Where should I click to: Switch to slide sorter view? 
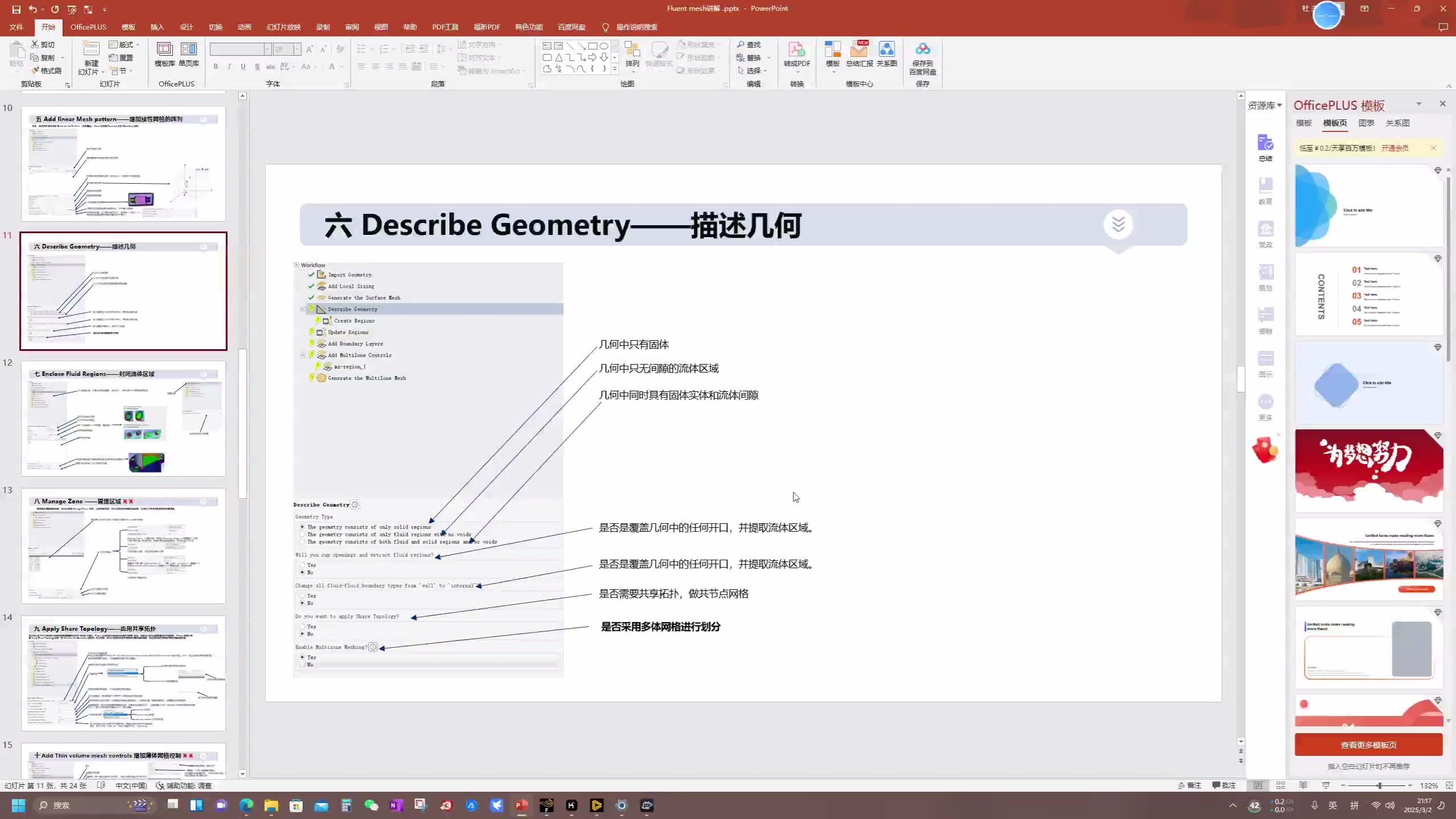coord(1280,785)
